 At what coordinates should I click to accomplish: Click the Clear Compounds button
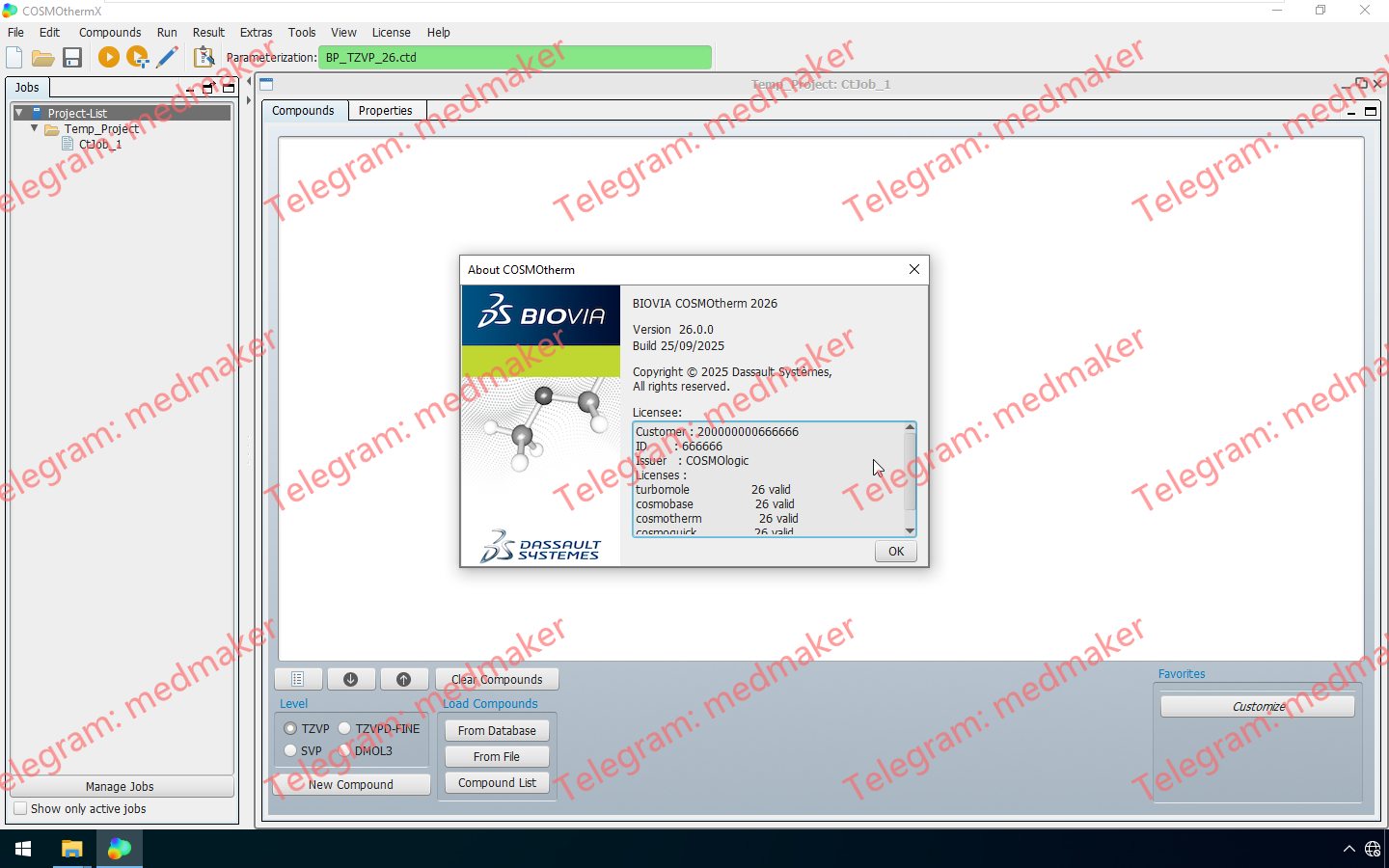click(x=497, y=679)
